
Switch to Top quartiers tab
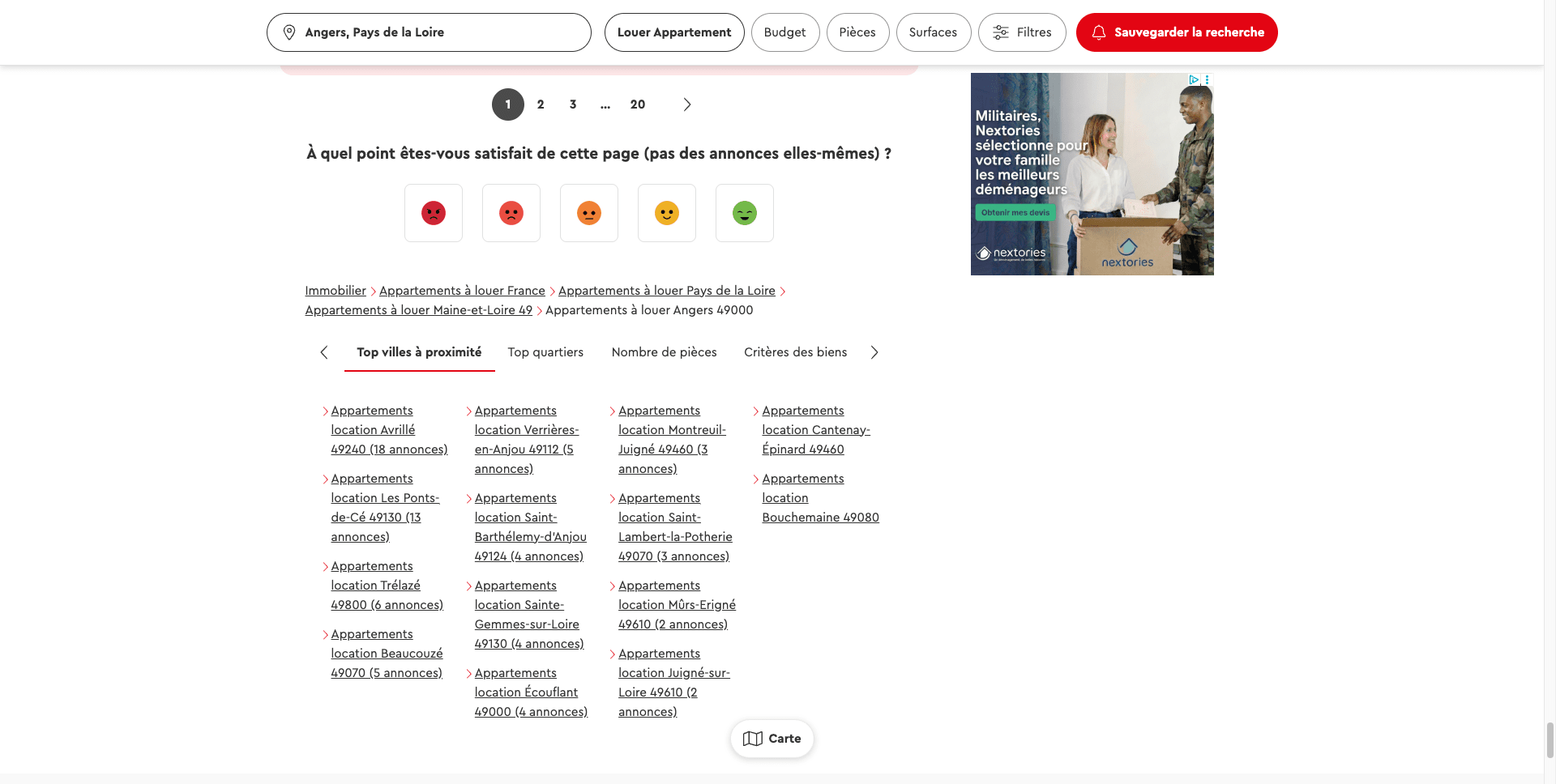(545, 352)
